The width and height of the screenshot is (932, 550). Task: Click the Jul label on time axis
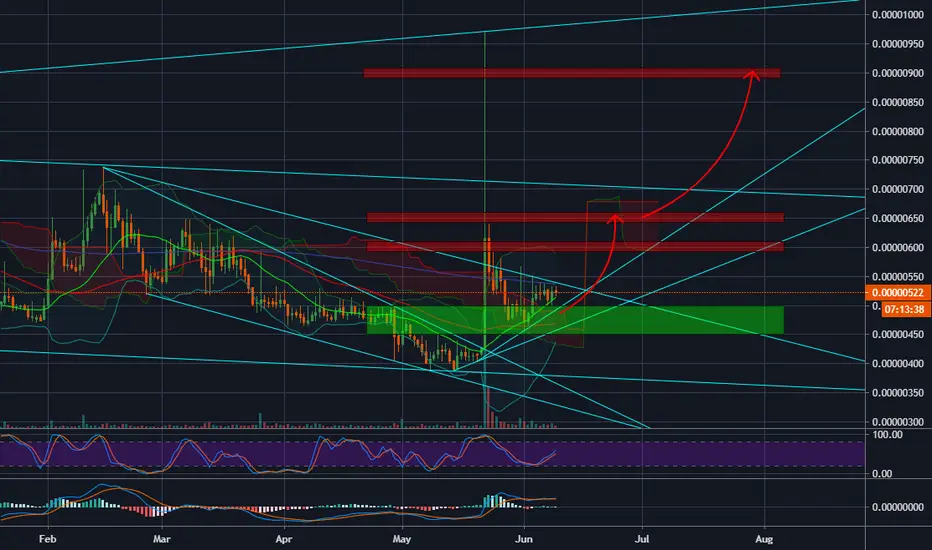pos(642,539)
